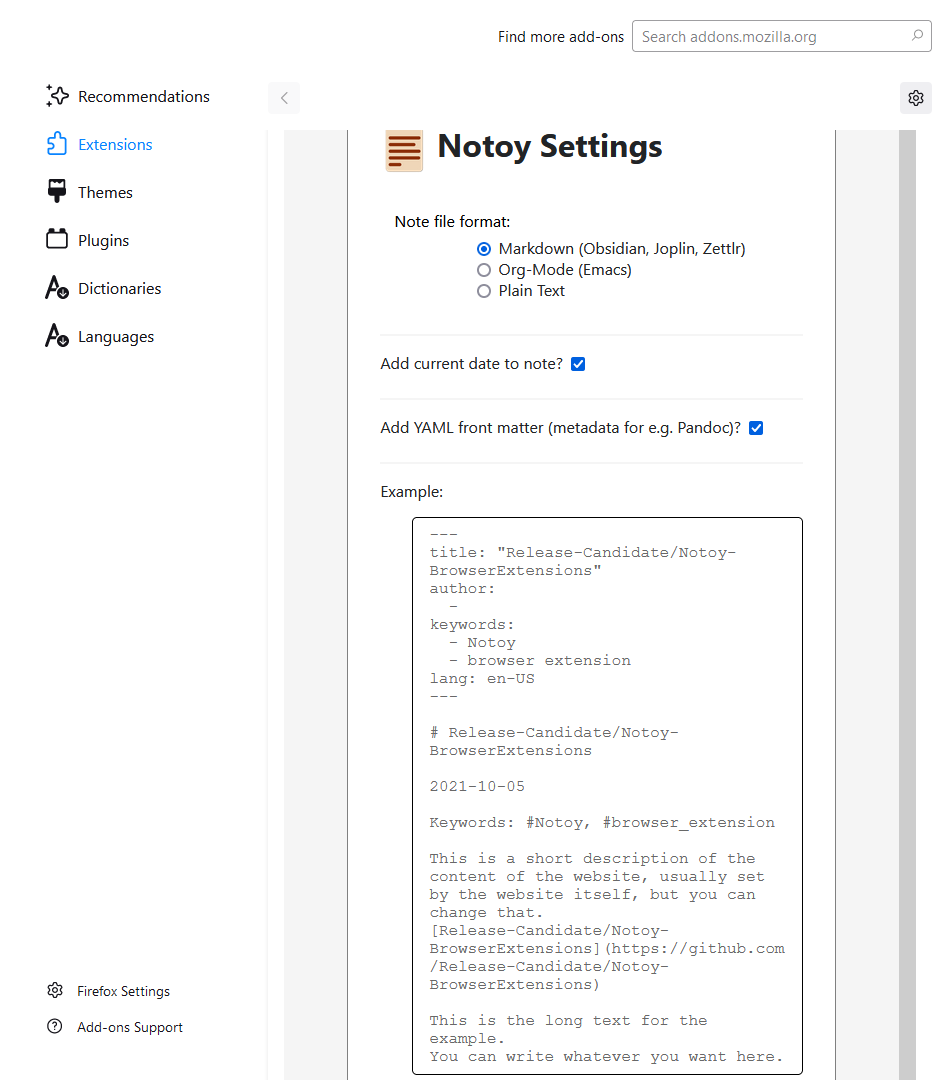Open Dictionaries via its sidebar icon
This screenshot has width=932, height=1080.
coord(57,288)
